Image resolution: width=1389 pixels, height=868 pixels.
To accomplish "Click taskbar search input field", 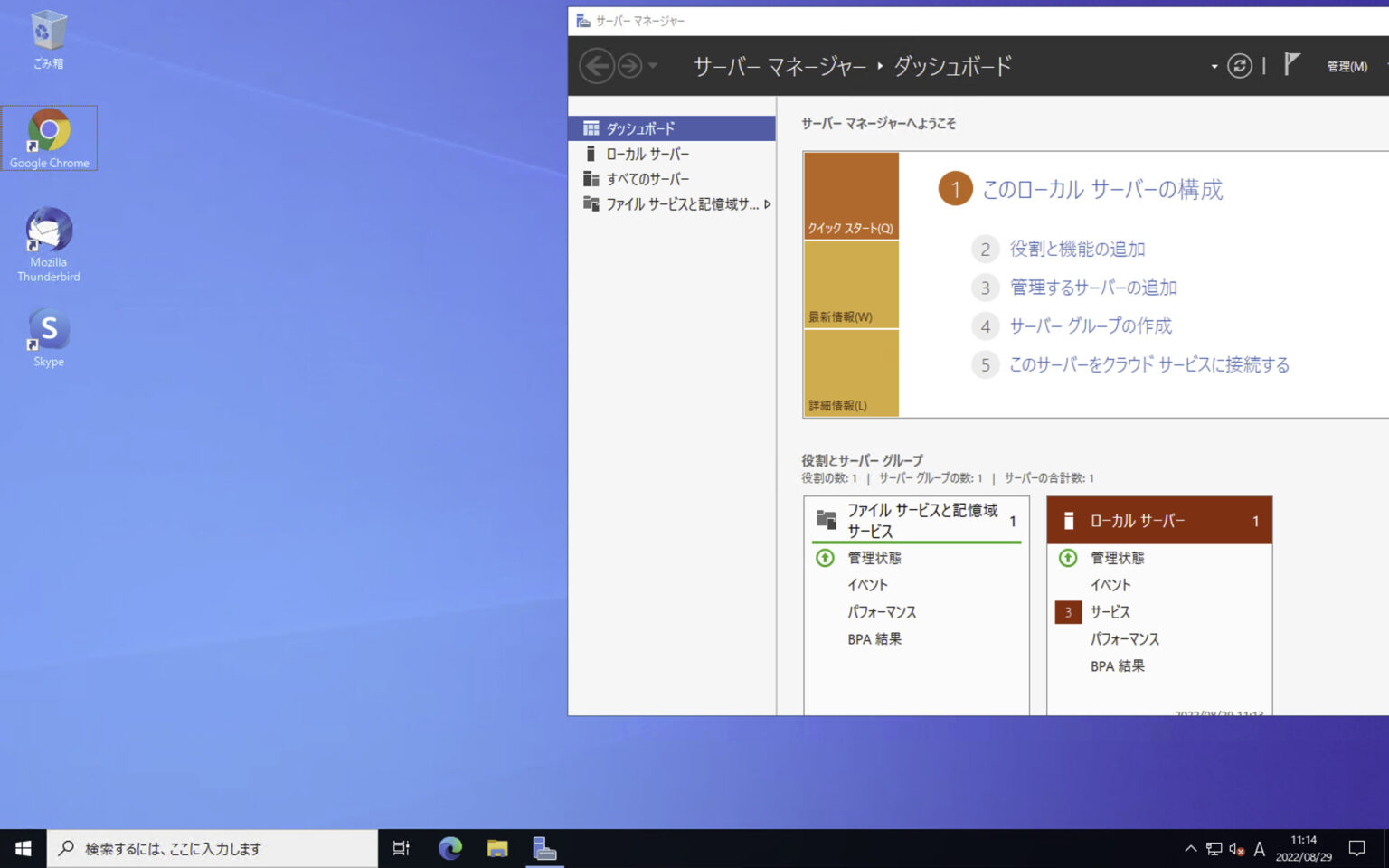I will tap(213, 848).
